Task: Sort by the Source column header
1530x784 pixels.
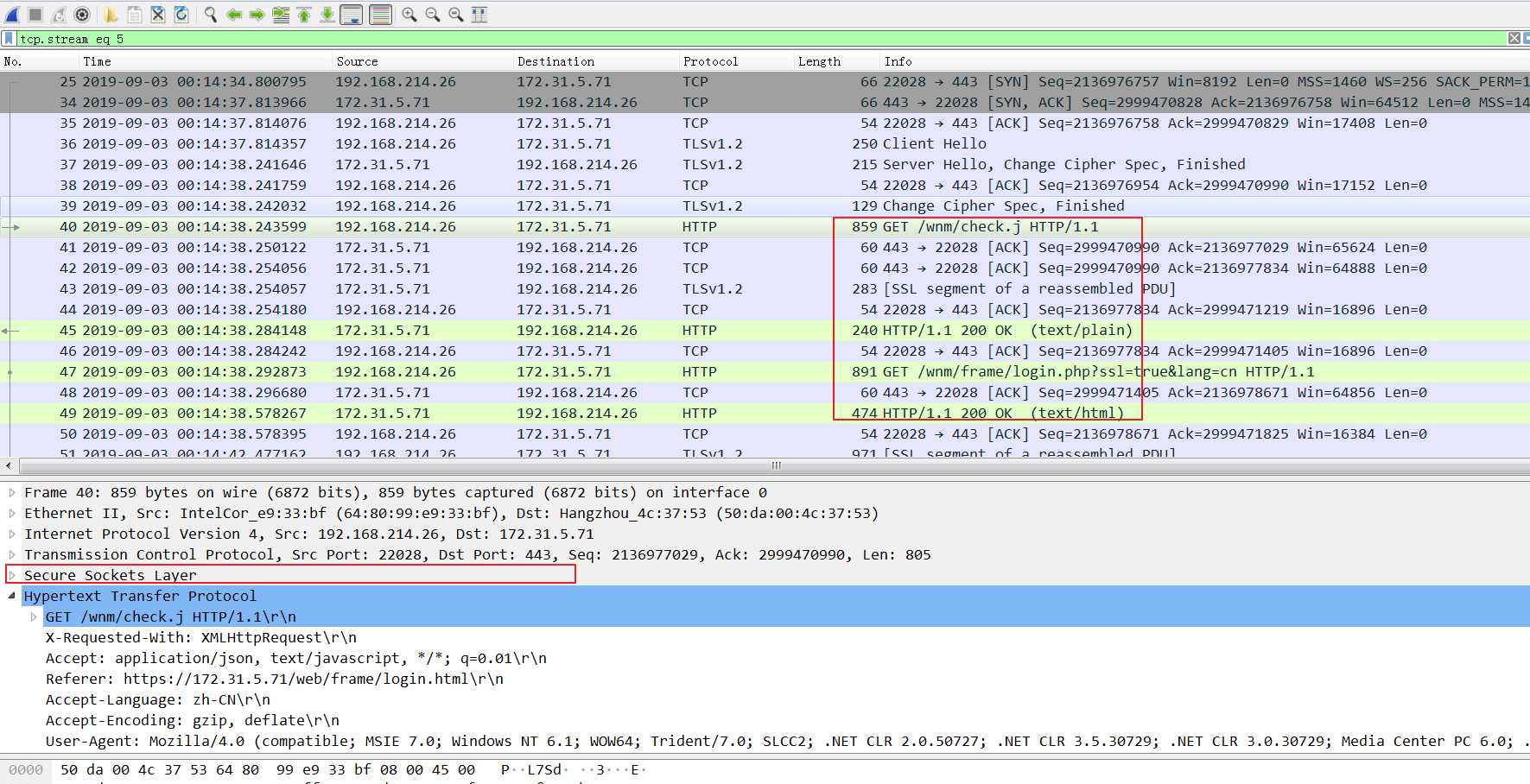Action: click(422, 61)
